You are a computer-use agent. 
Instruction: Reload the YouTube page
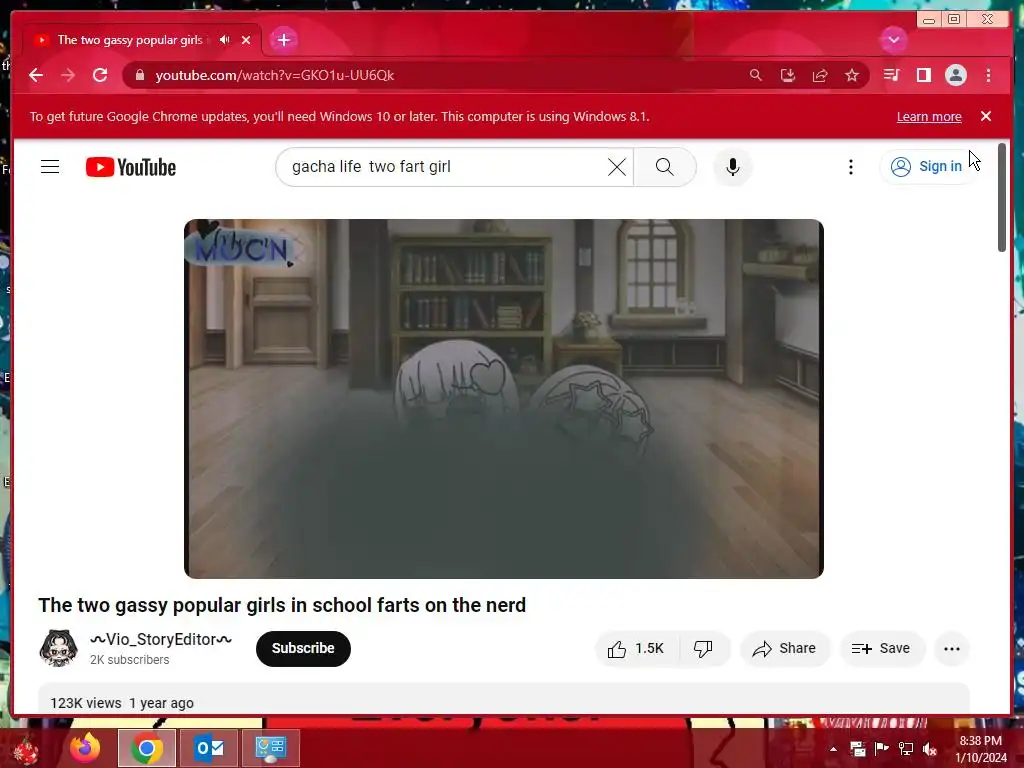100,75
